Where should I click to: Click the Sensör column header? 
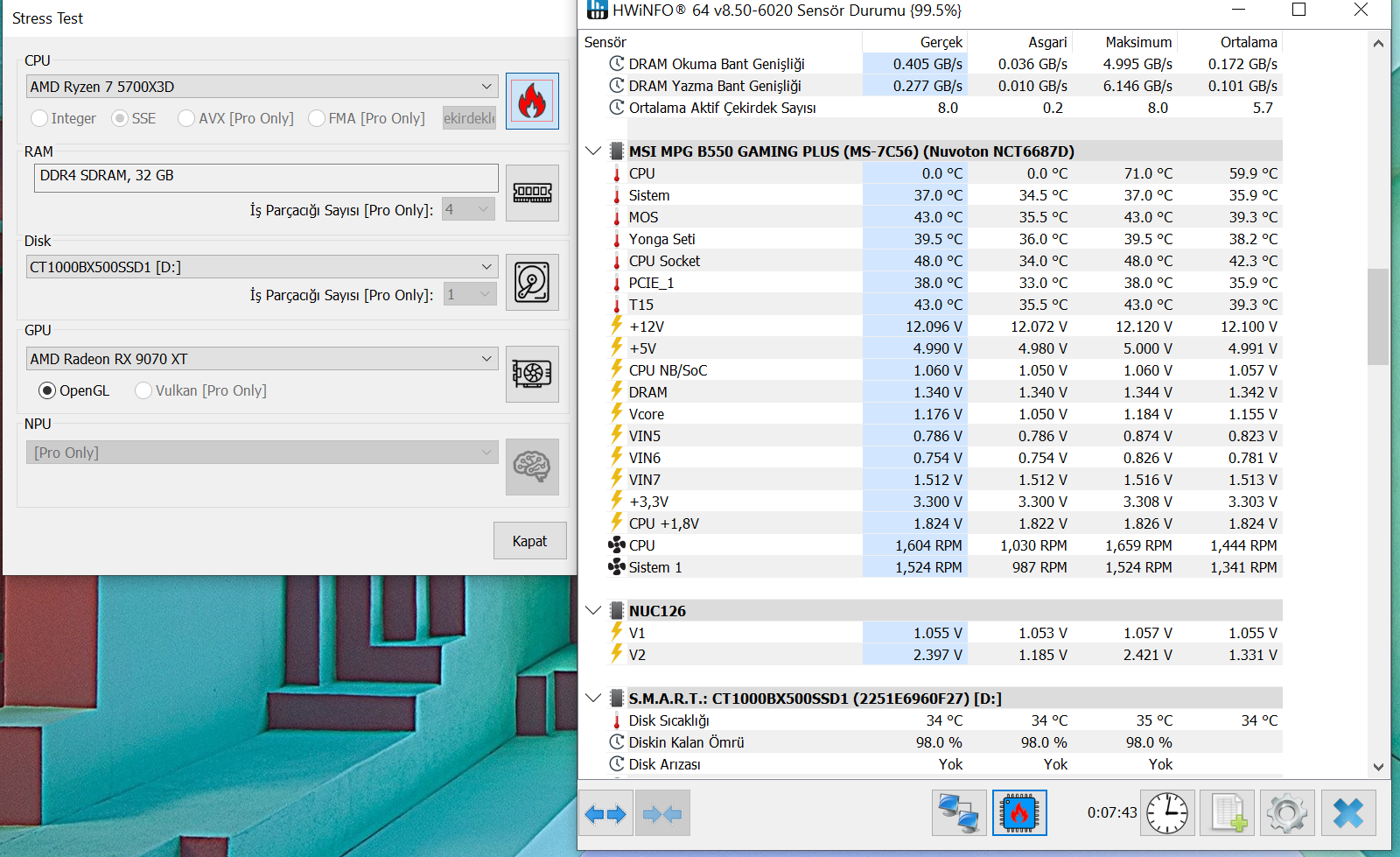tap(605, 42)
